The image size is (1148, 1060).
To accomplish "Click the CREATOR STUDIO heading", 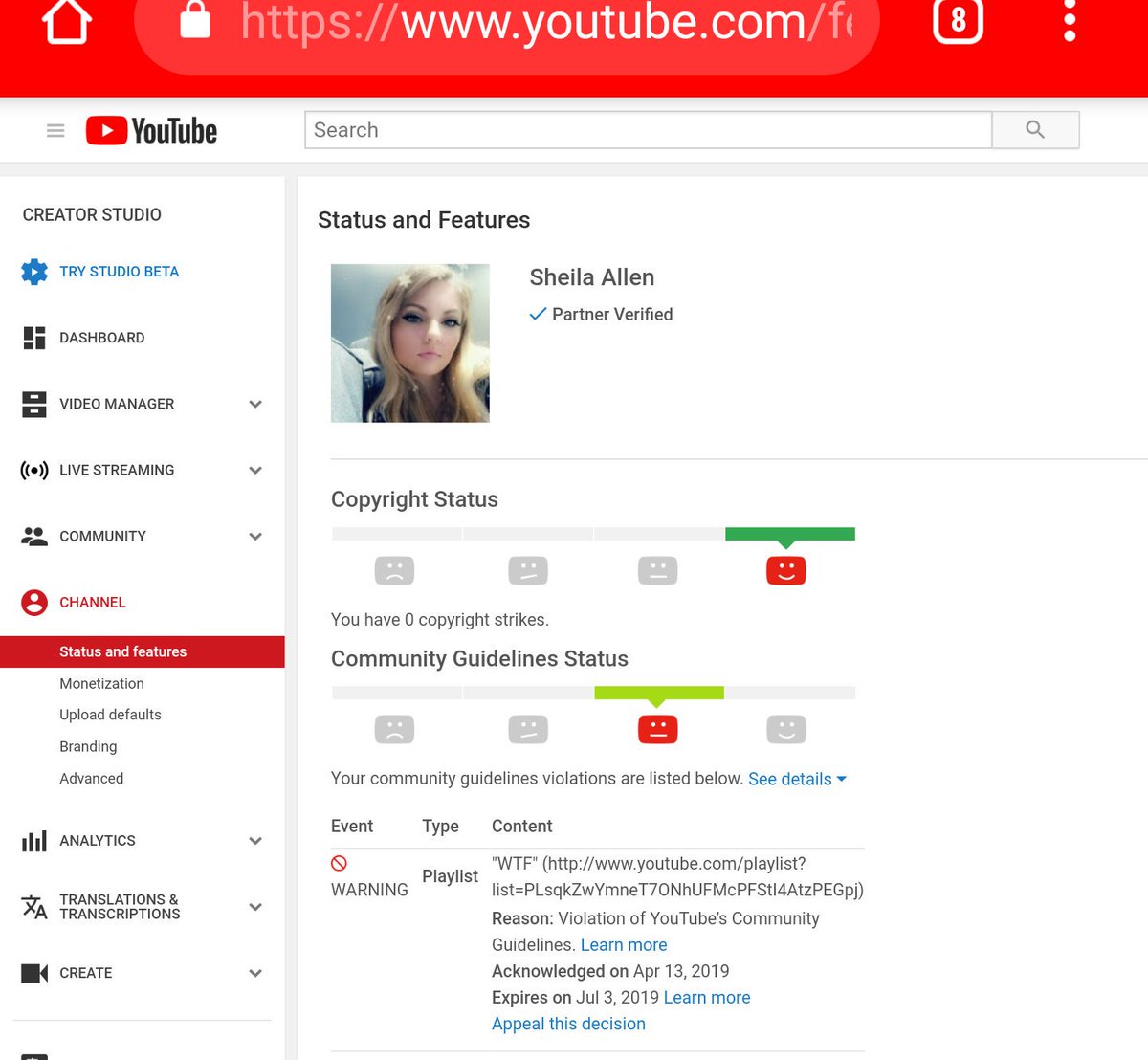I will (92, 214).
